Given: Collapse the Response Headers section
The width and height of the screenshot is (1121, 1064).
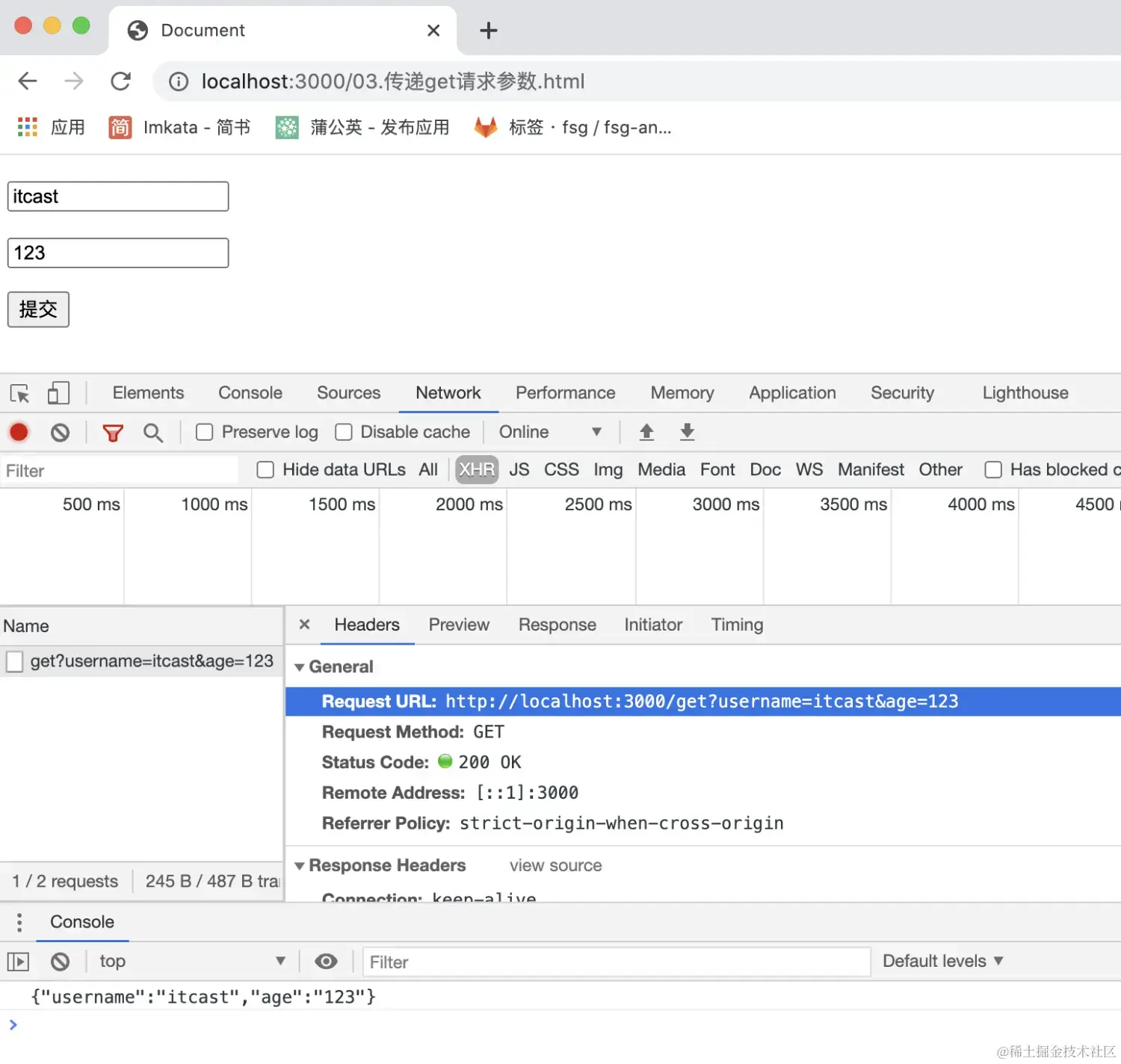Looking at the screenshot, I should point(299,866).
